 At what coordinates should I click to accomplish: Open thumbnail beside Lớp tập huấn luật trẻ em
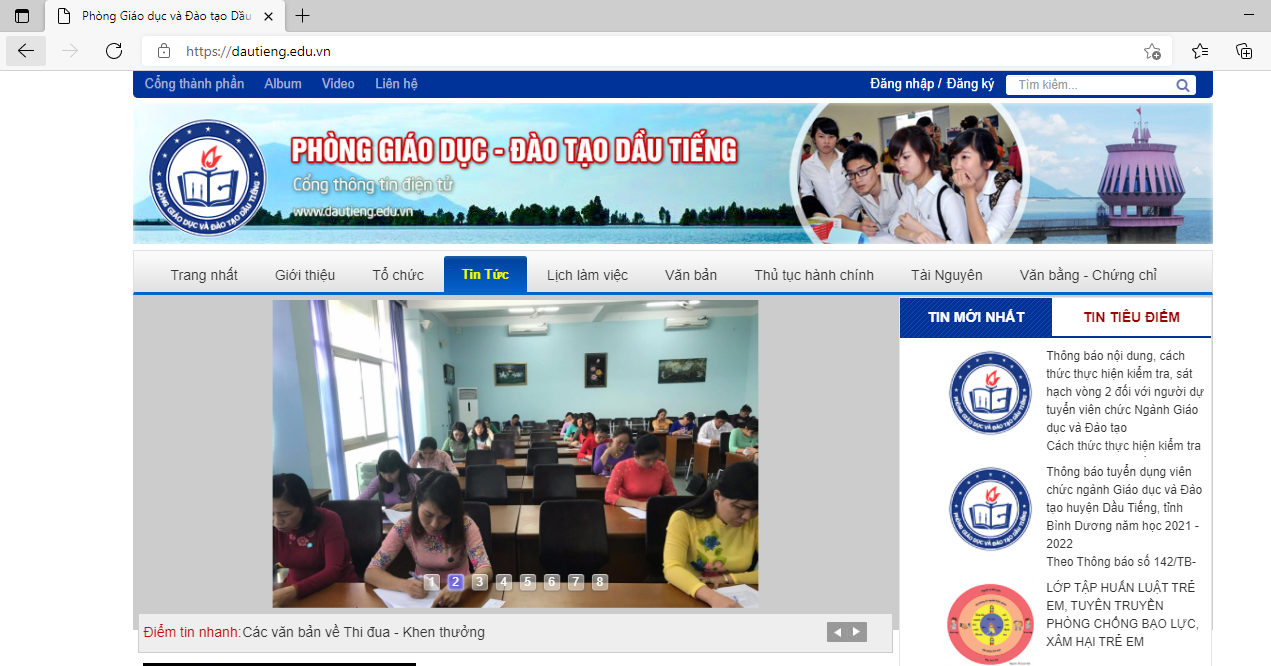point(990,625)
